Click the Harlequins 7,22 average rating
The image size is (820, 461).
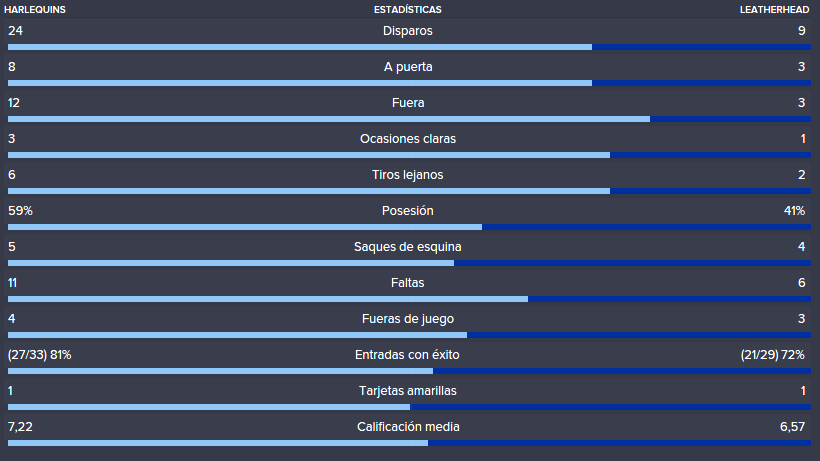pyautogui.click(x=20, y=427)
